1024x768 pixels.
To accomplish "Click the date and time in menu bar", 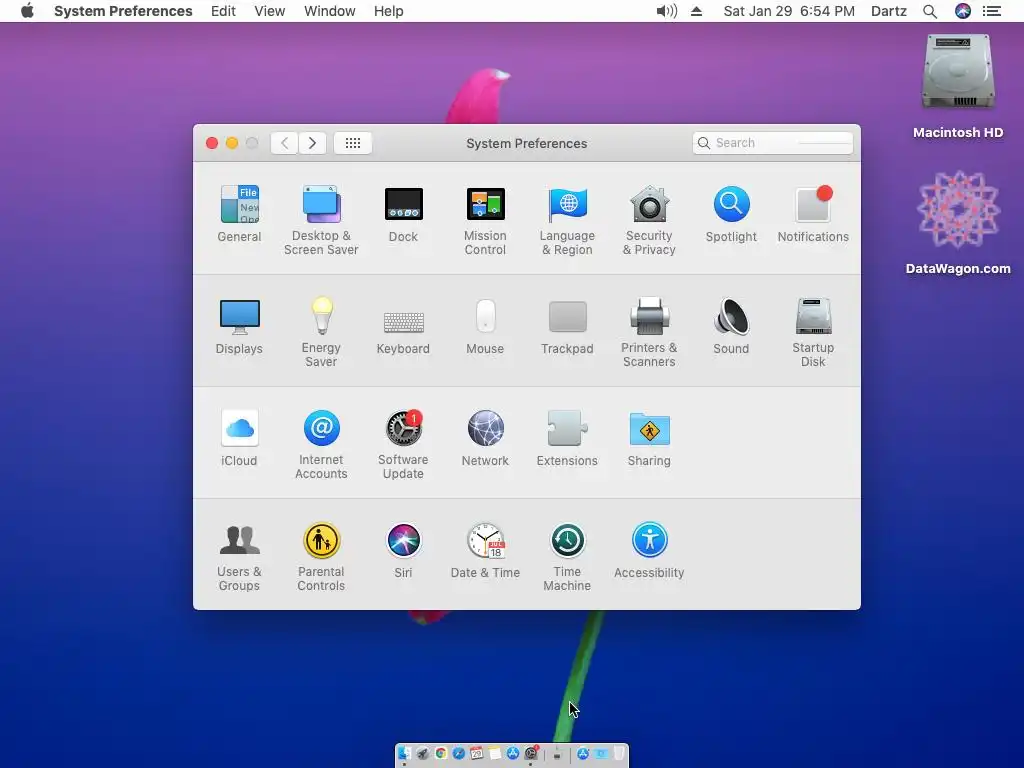I will (789, 11).
